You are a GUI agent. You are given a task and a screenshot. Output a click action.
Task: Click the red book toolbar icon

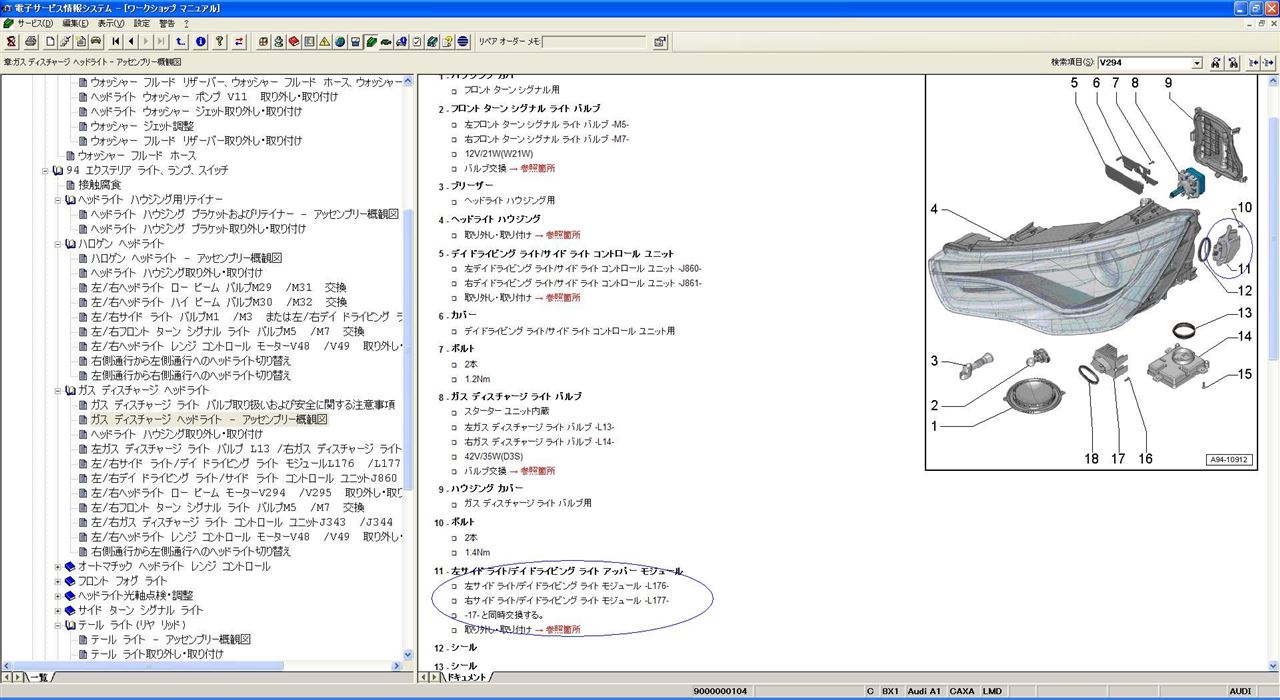tap(294, 42)
